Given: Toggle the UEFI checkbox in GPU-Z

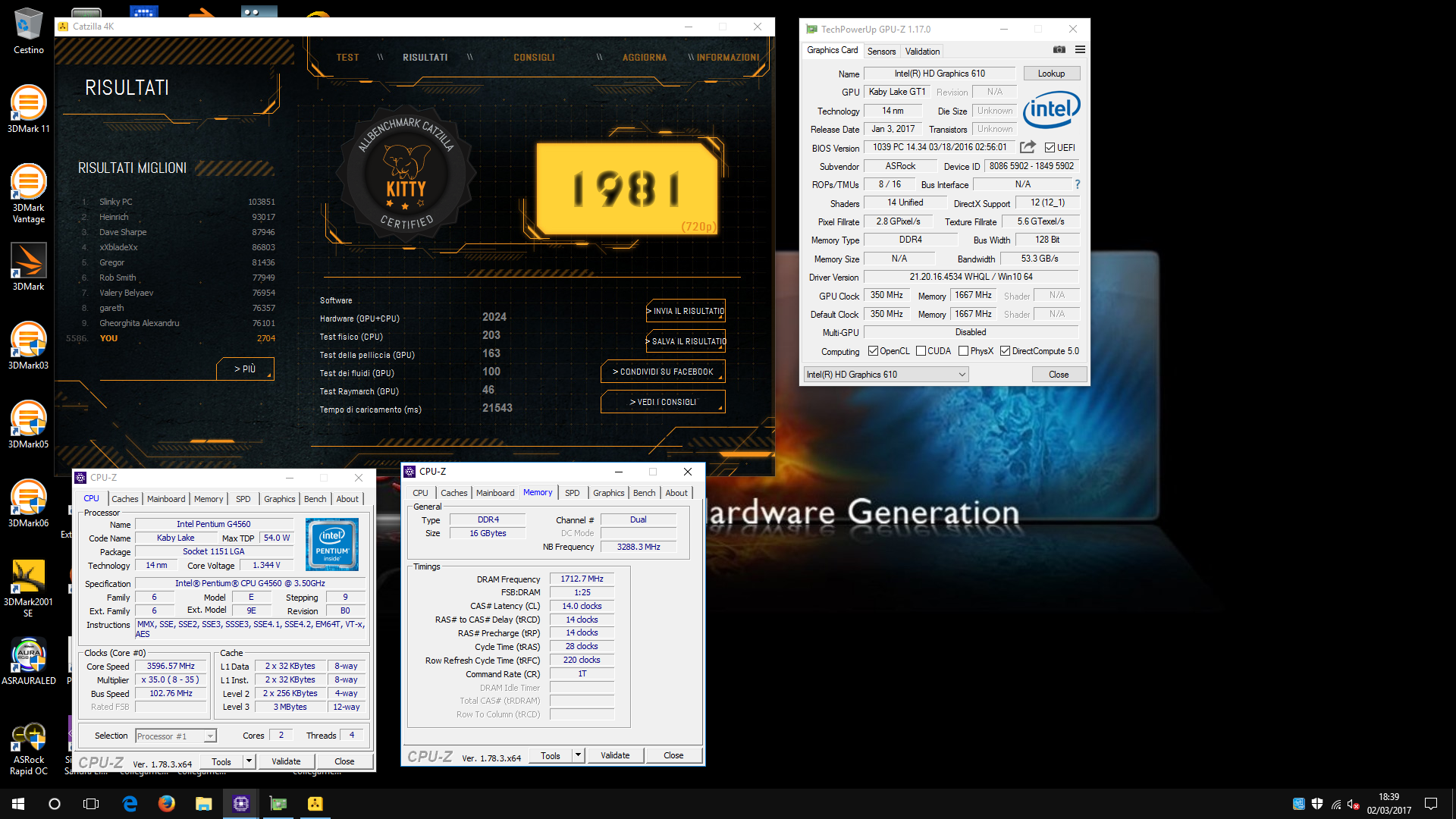Looking at the screenshot, I should pyautogui.click(x=1050, y=148).
